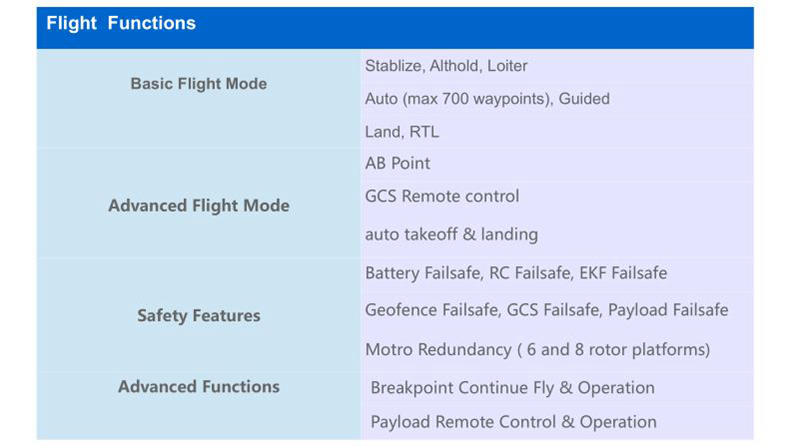Click Breakpoint Continue Fly & Operation
Viewport: 790px width, 447px height.
(x=512, y=388)
